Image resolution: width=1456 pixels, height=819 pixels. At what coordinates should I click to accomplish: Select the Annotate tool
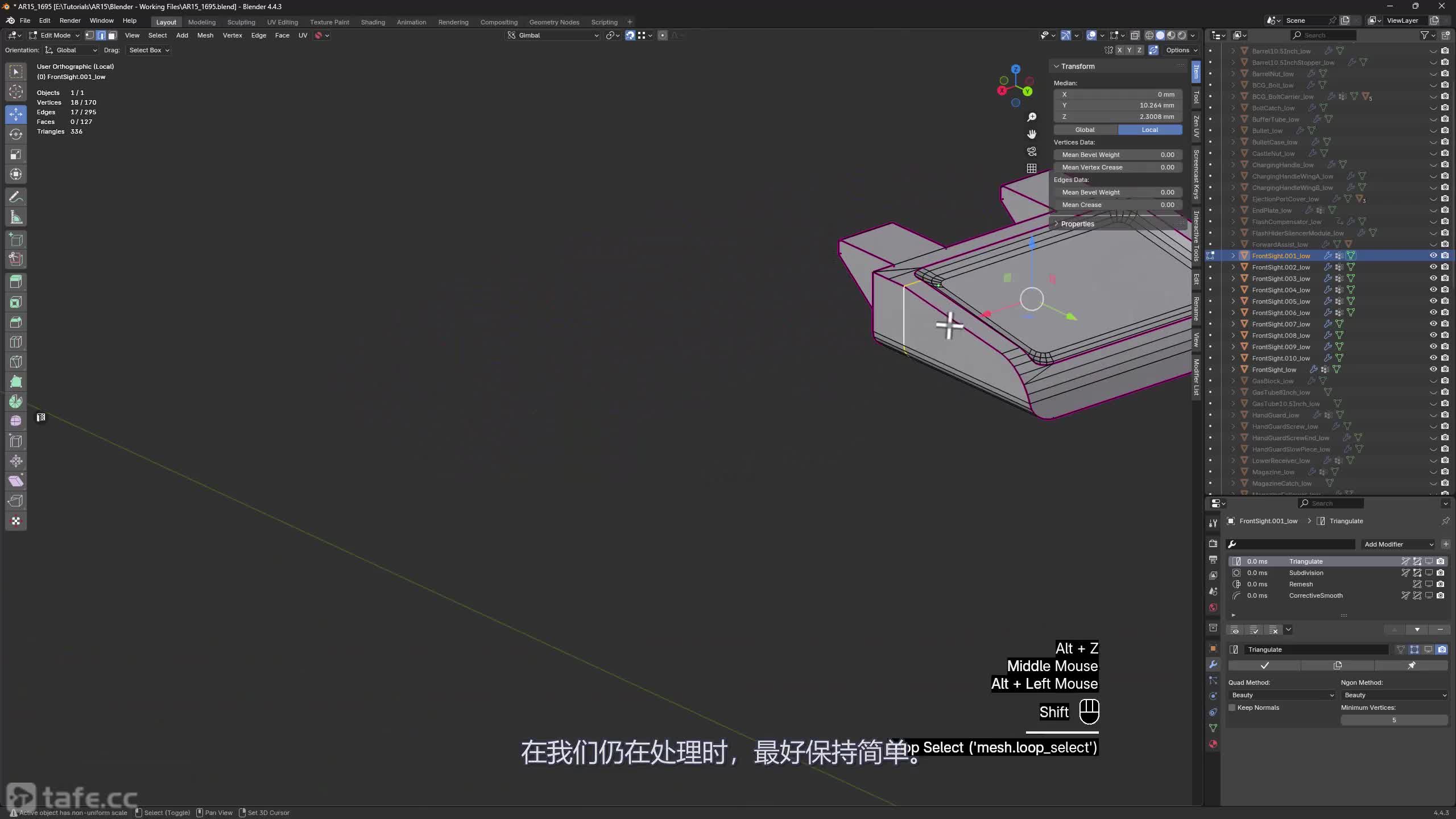point(16,197)
